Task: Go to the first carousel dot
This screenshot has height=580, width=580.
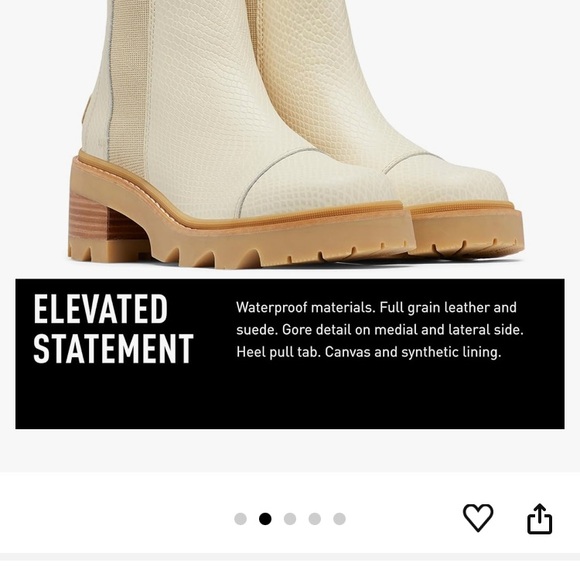Action: pos(240,519)
